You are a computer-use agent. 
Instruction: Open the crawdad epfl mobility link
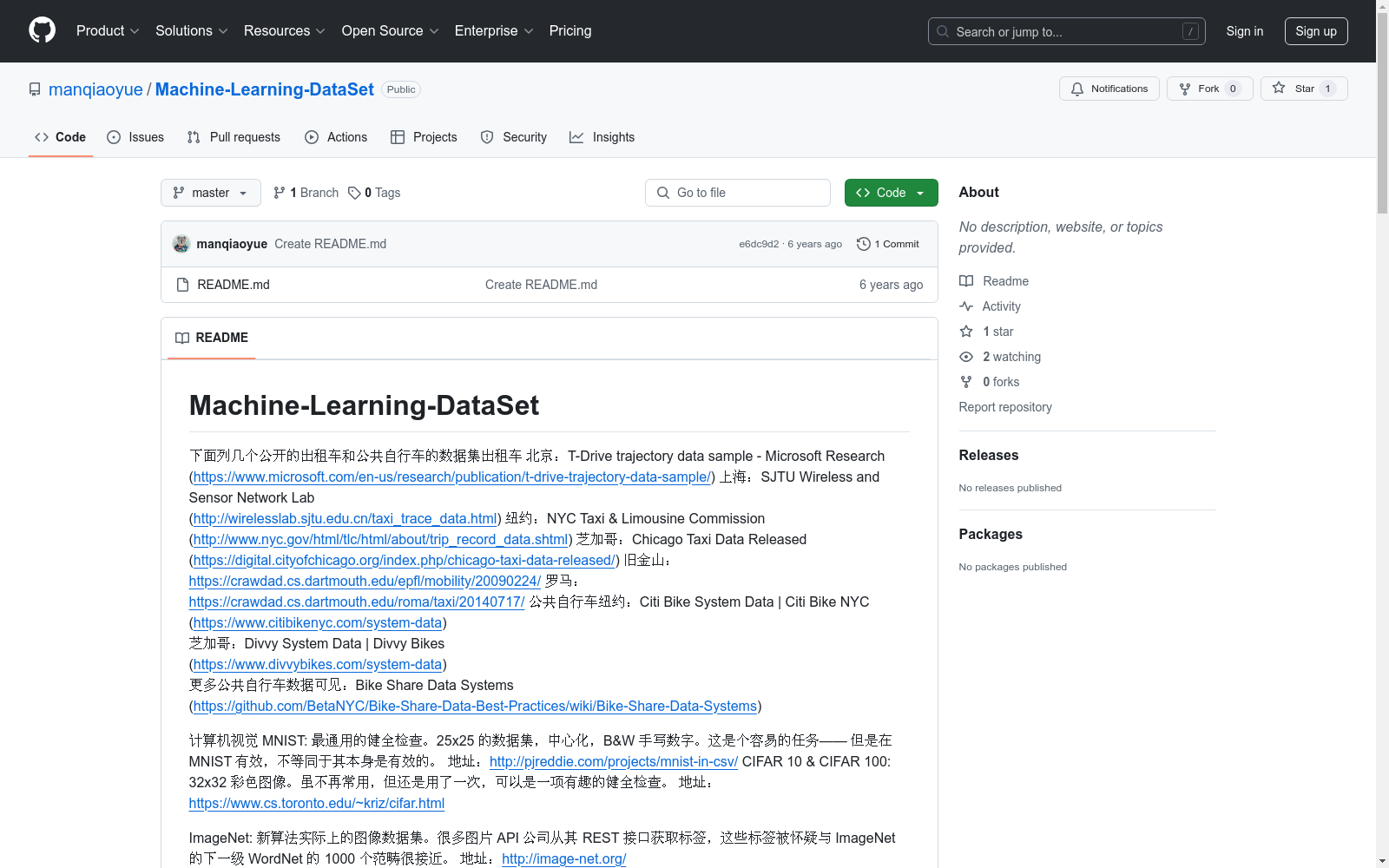365,581
